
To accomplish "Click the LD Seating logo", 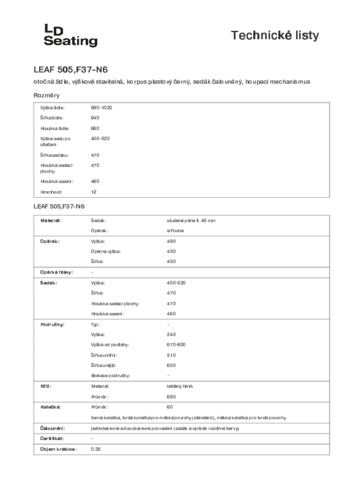I will (71, 35).
